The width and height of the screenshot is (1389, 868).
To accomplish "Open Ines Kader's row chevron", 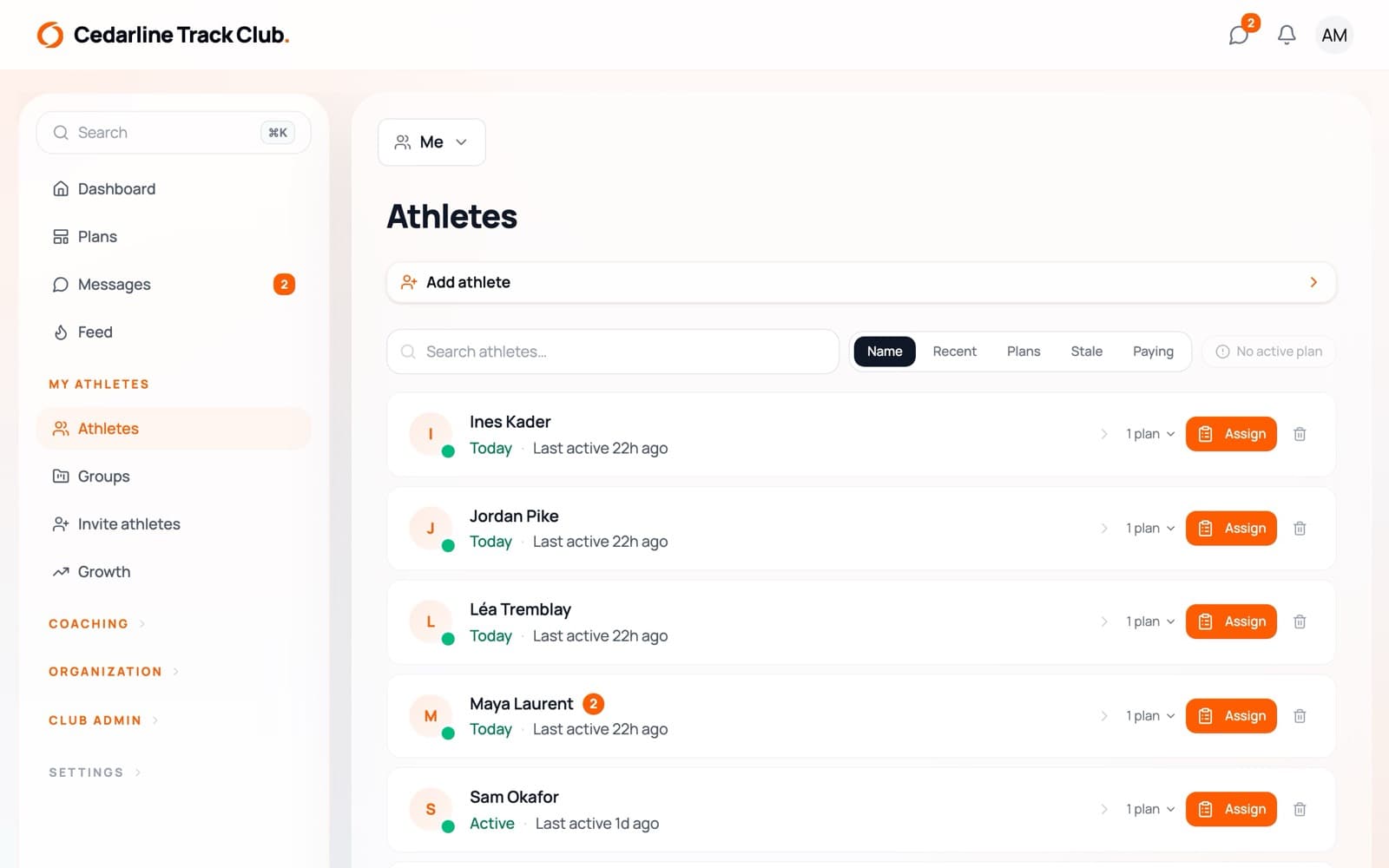I will 1104,434.
